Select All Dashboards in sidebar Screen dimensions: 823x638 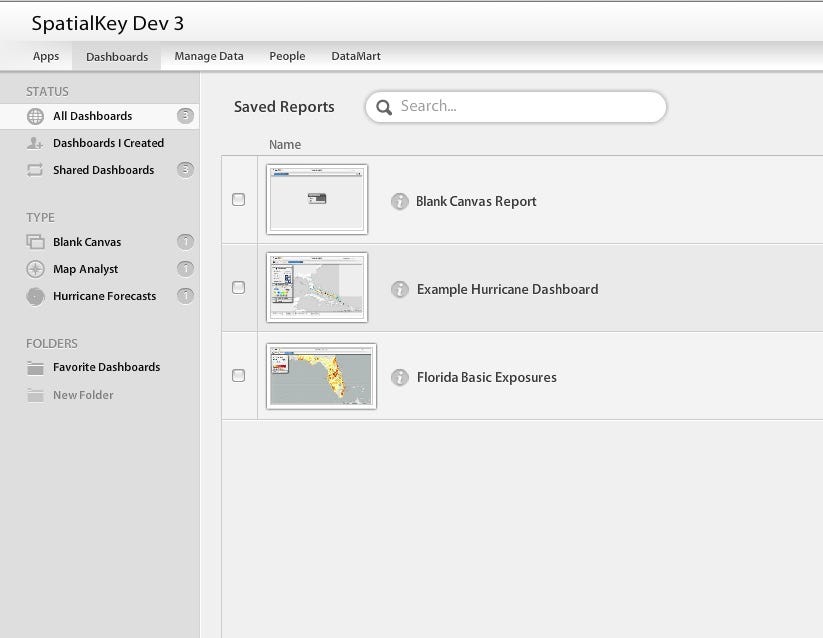tap(100, 116)
